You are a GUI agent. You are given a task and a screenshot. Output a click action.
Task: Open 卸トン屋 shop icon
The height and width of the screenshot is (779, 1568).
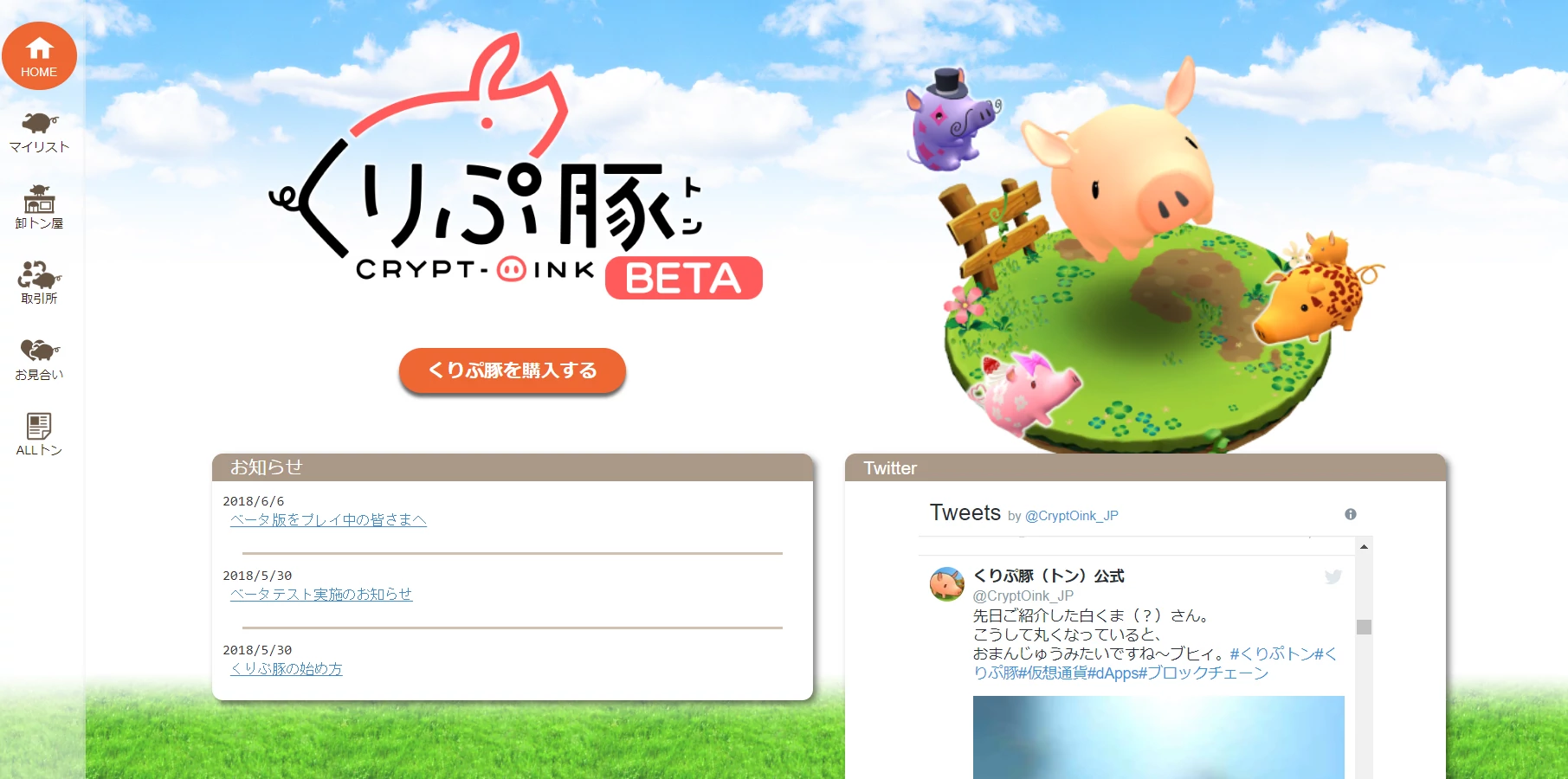[x=39, y=207]
